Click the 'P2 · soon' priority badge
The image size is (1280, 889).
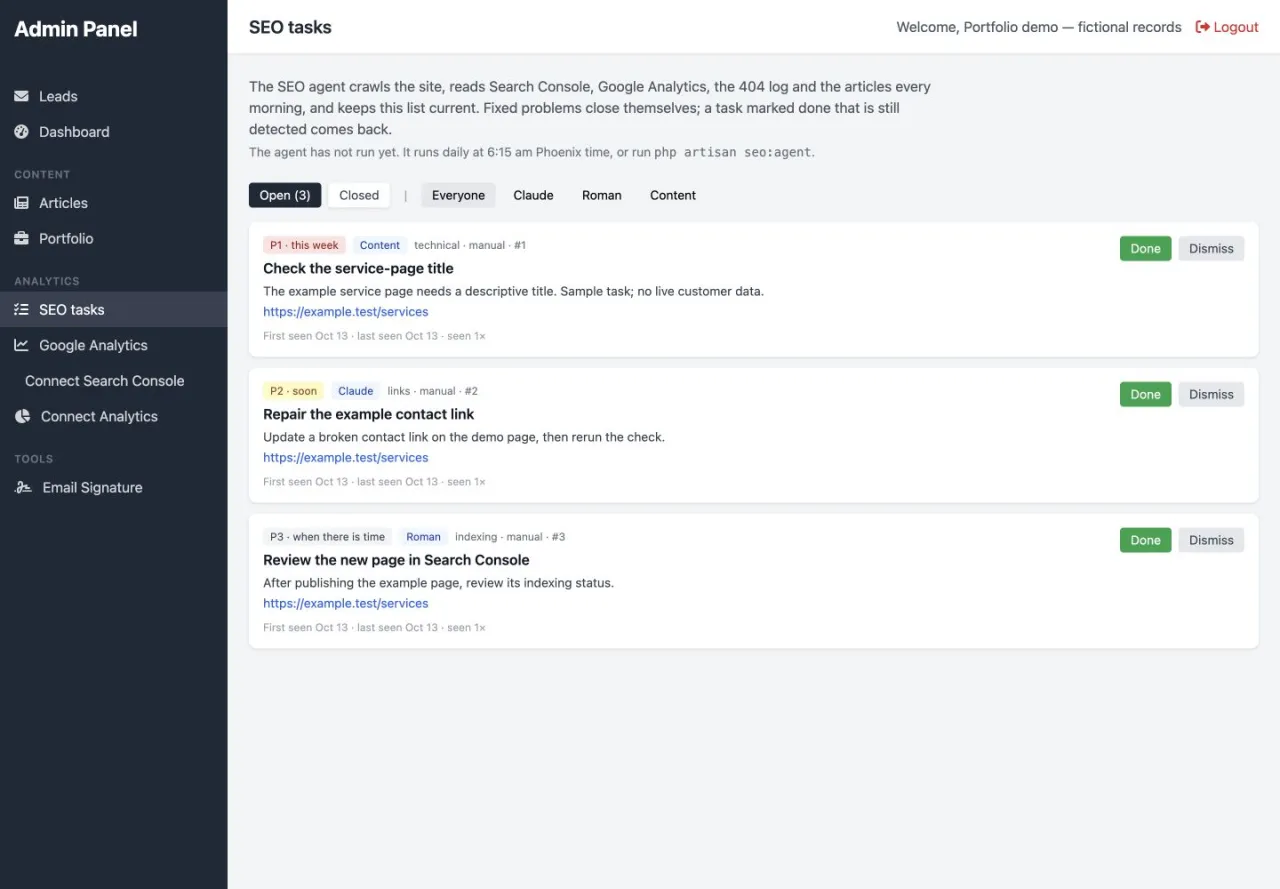tap(293, 391)
